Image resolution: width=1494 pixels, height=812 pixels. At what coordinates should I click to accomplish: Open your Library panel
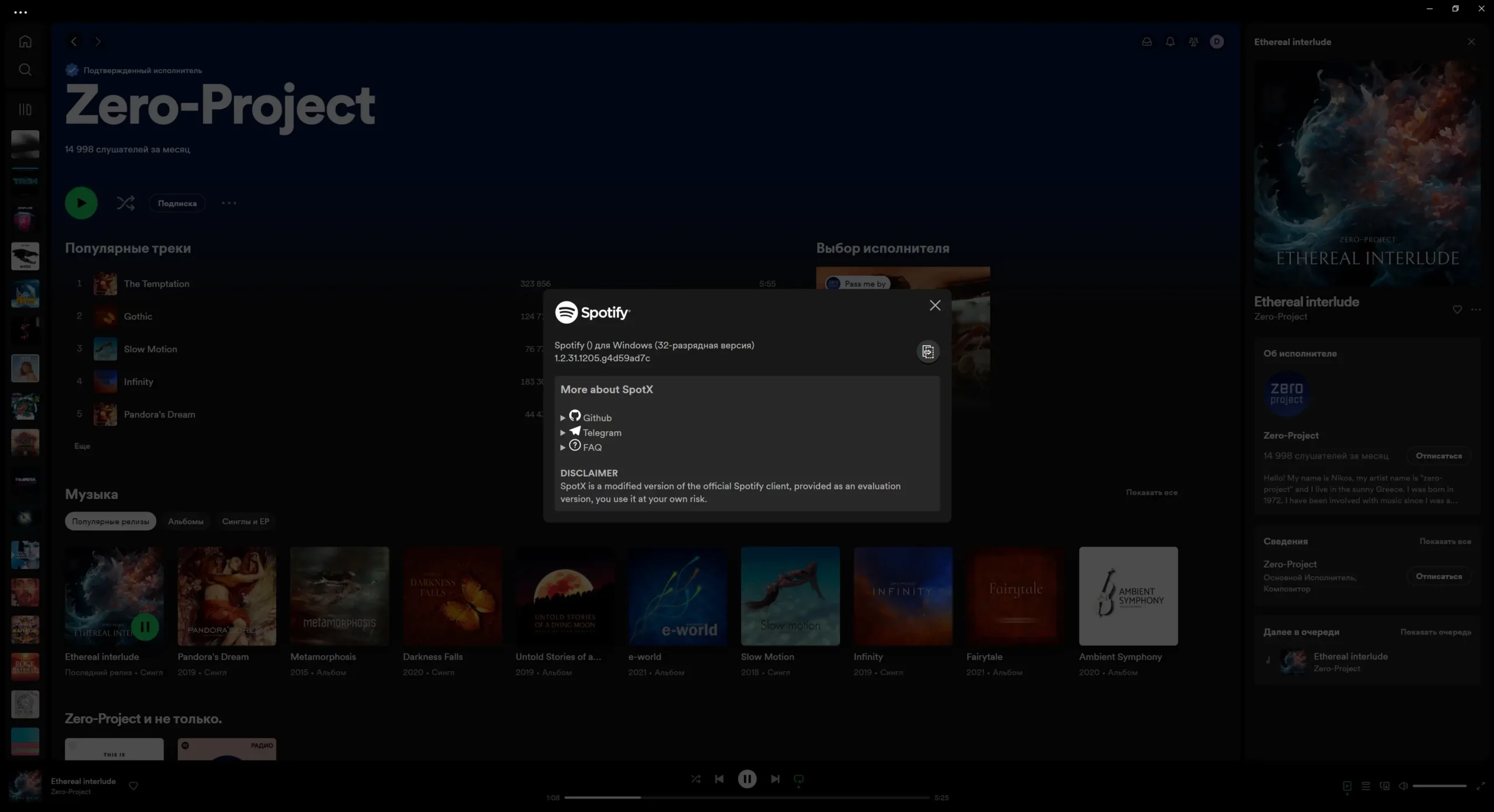[x=25, y=109]
